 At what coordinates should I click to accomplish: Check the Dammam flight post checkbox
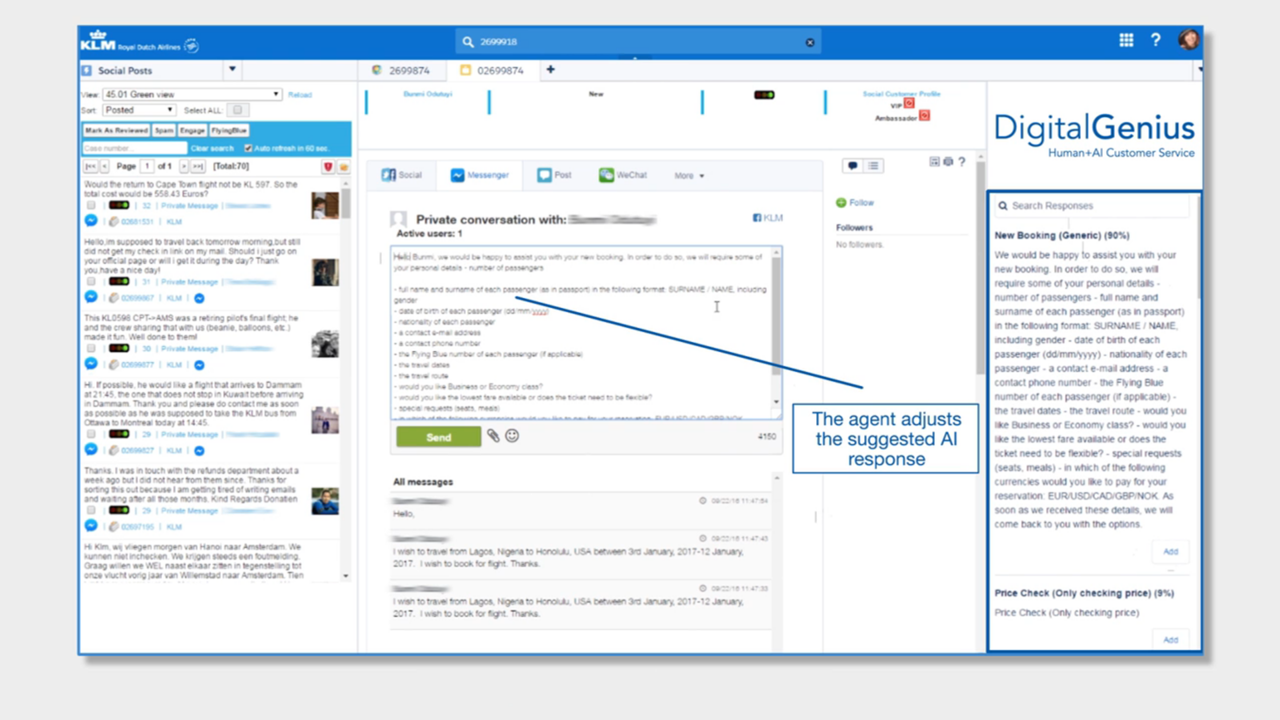point(91,434)
